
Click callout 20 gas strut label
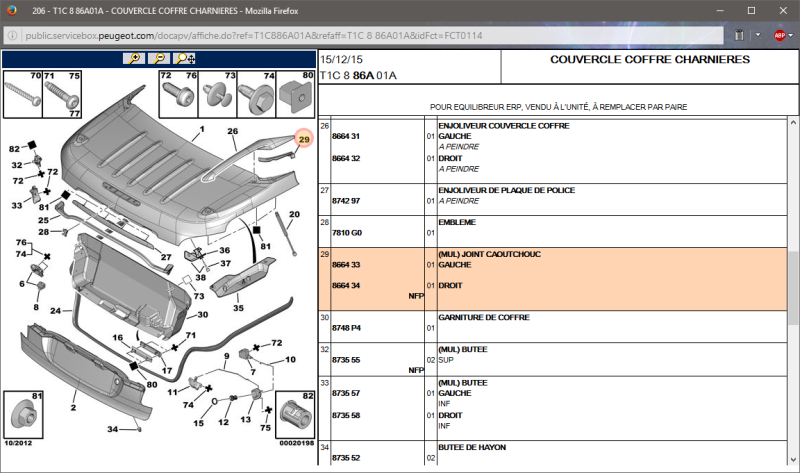pos(294,214)
